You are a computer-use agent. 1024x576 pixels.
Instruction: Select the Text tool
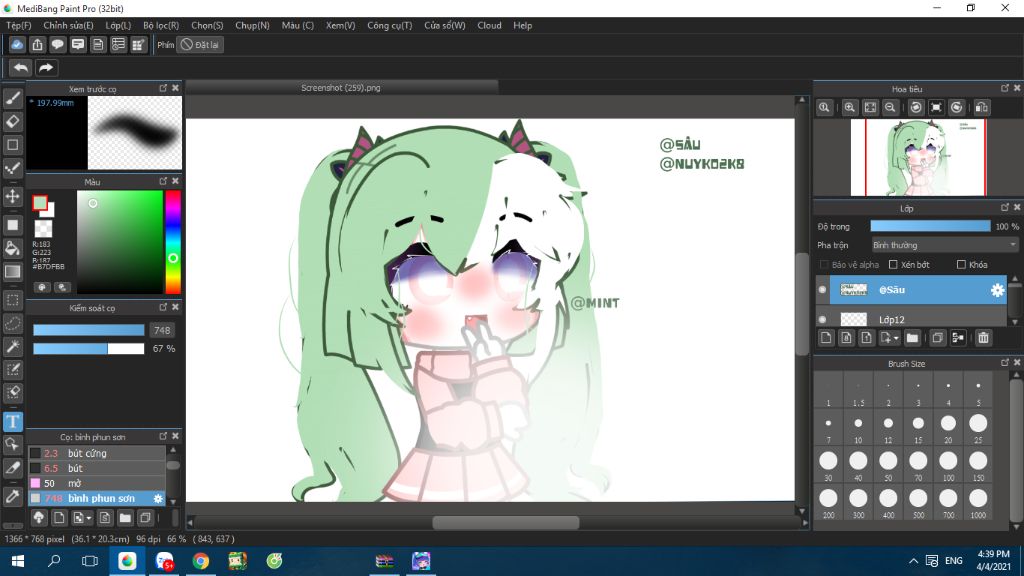coord(12,421)
